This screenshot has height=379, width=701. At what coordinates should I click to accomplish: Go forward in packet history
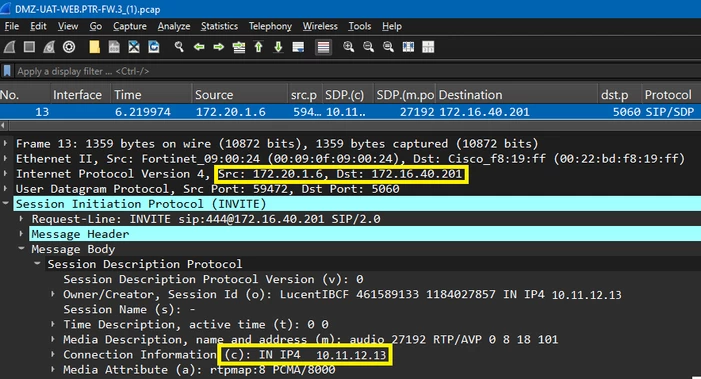tap(219, 47)
